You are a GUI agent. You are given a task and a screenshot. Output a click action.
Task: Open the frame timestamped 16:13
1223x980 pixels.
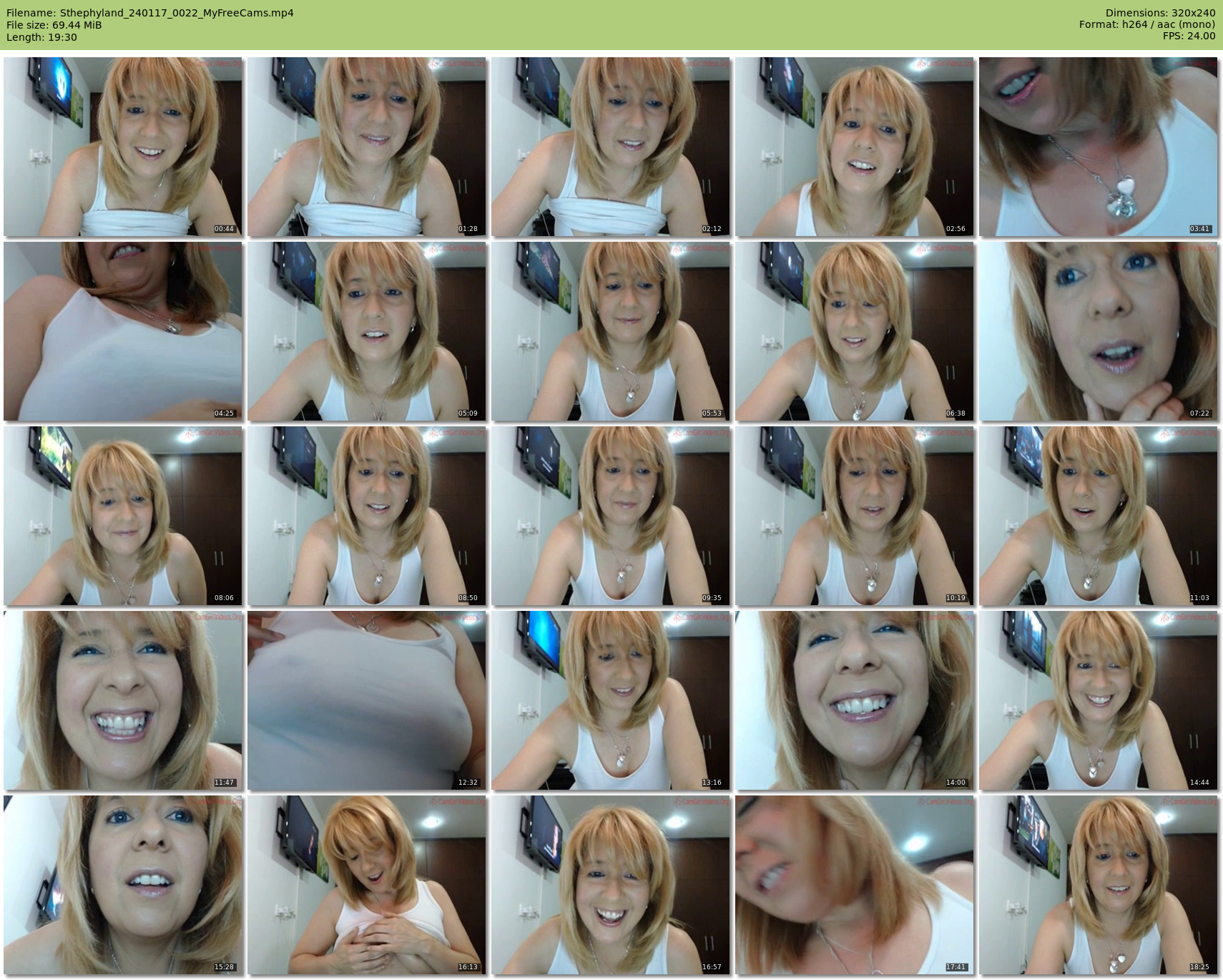pos(366,885)
